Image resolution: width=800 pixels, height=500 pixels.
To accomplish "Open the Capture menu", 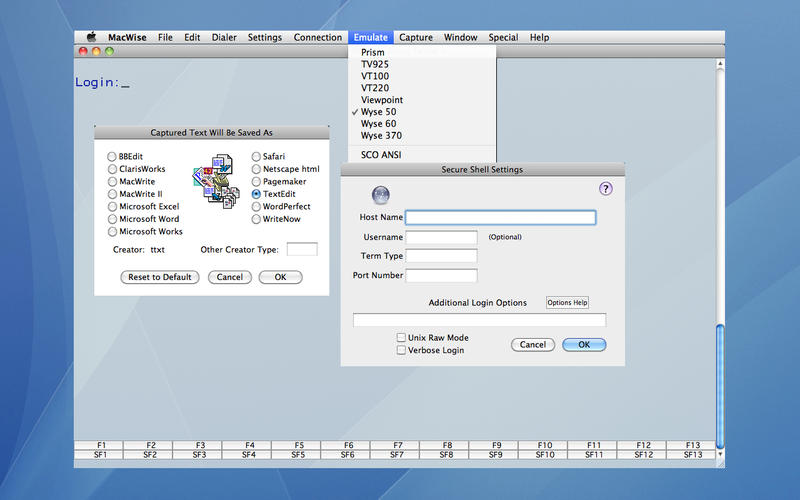I will click(416, 37).
